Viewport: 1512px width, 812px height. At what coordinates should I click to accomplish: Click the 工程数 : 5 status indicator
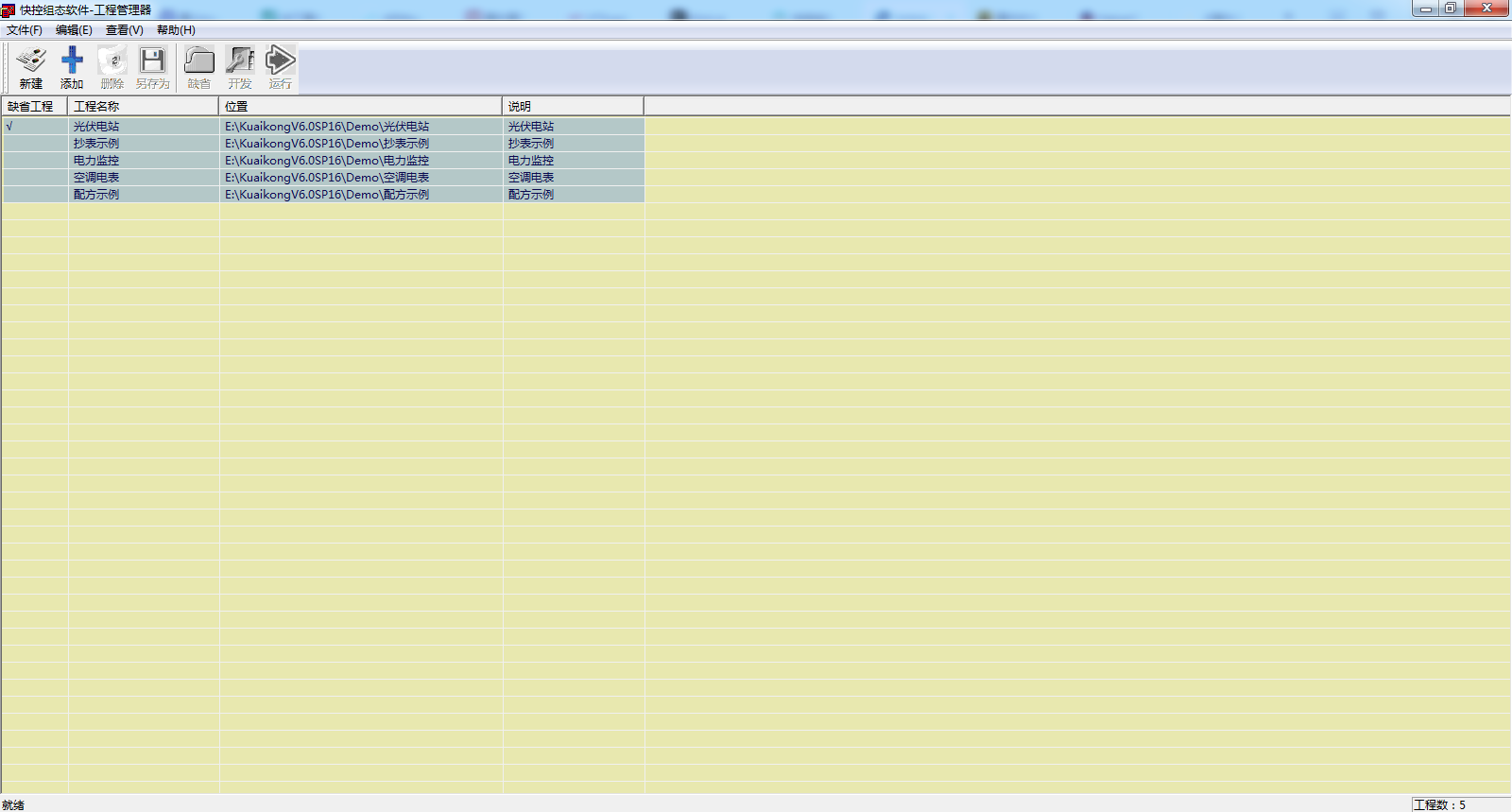1440,804
